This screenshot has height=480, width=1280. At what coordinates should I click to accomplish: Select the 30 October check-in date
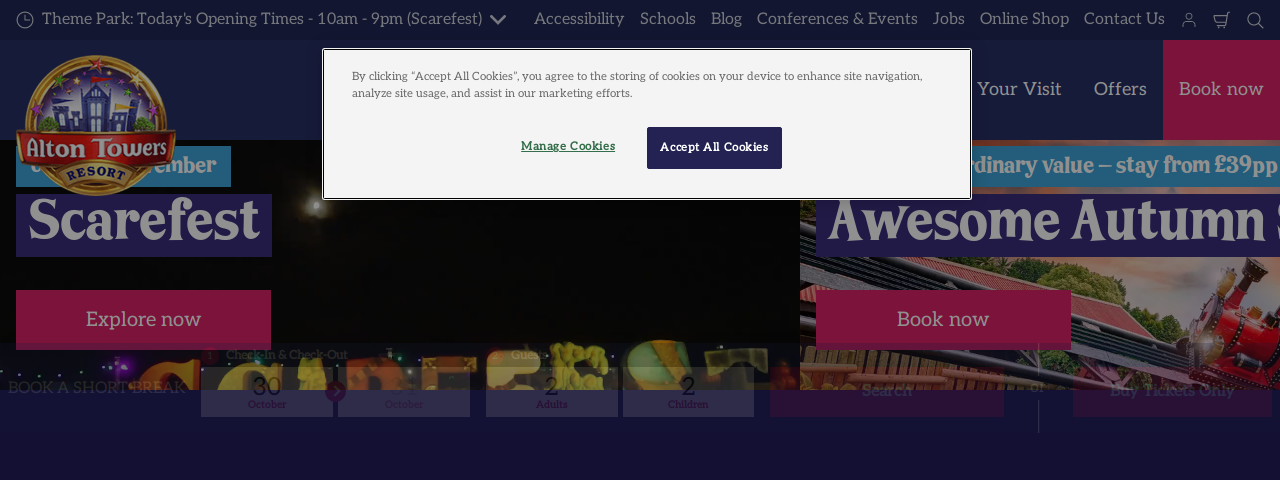pos(267,391)
